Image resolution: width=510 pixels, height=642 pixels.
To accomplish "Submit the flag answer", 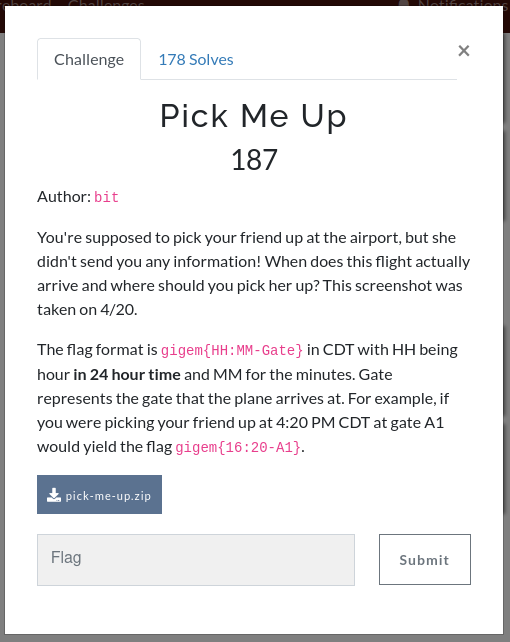I will click(425, 559).
